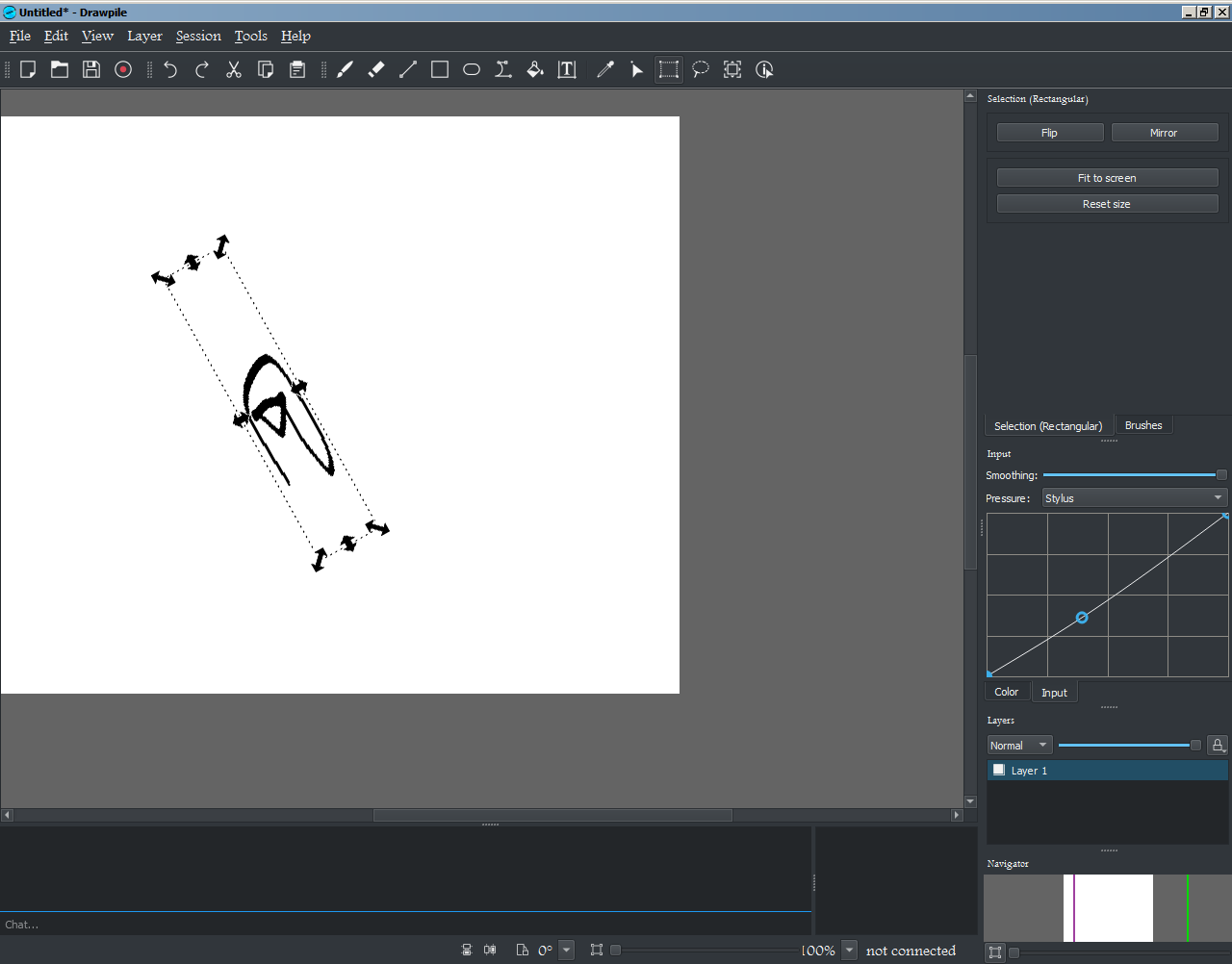Select the Zoom tool icon
This screenshot has width=1232, height=964.
click(732, 69)
